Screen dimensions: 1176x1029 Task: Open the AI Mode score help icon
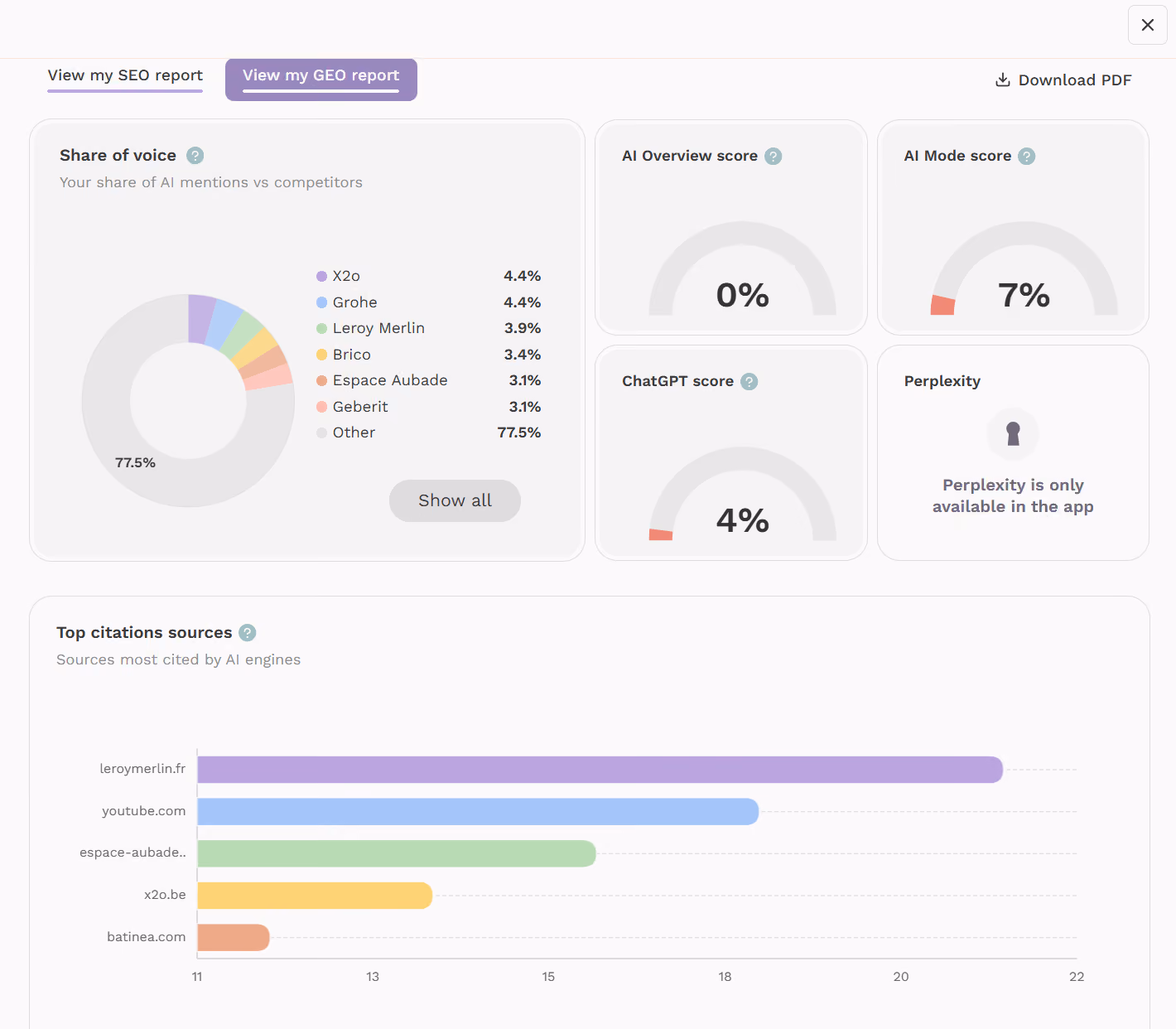point(1026,156)
